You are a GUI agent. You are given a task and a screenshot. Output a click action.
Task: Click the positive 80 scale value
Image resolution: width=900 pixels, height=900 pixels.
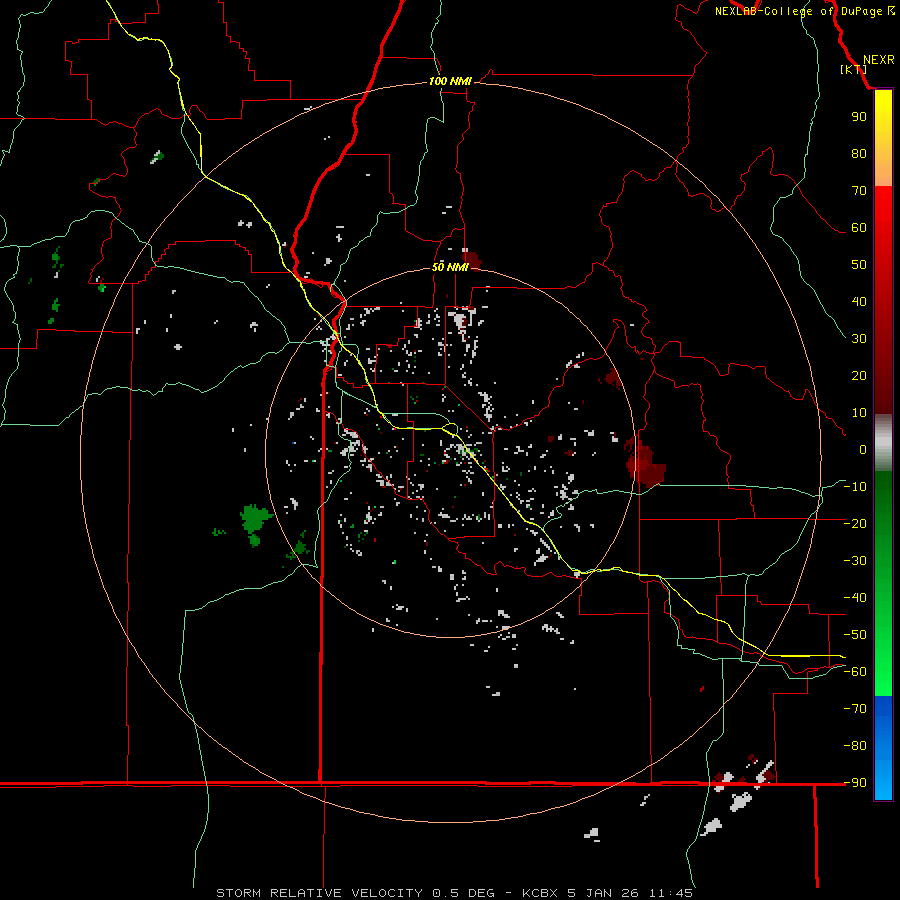(859, 154)
